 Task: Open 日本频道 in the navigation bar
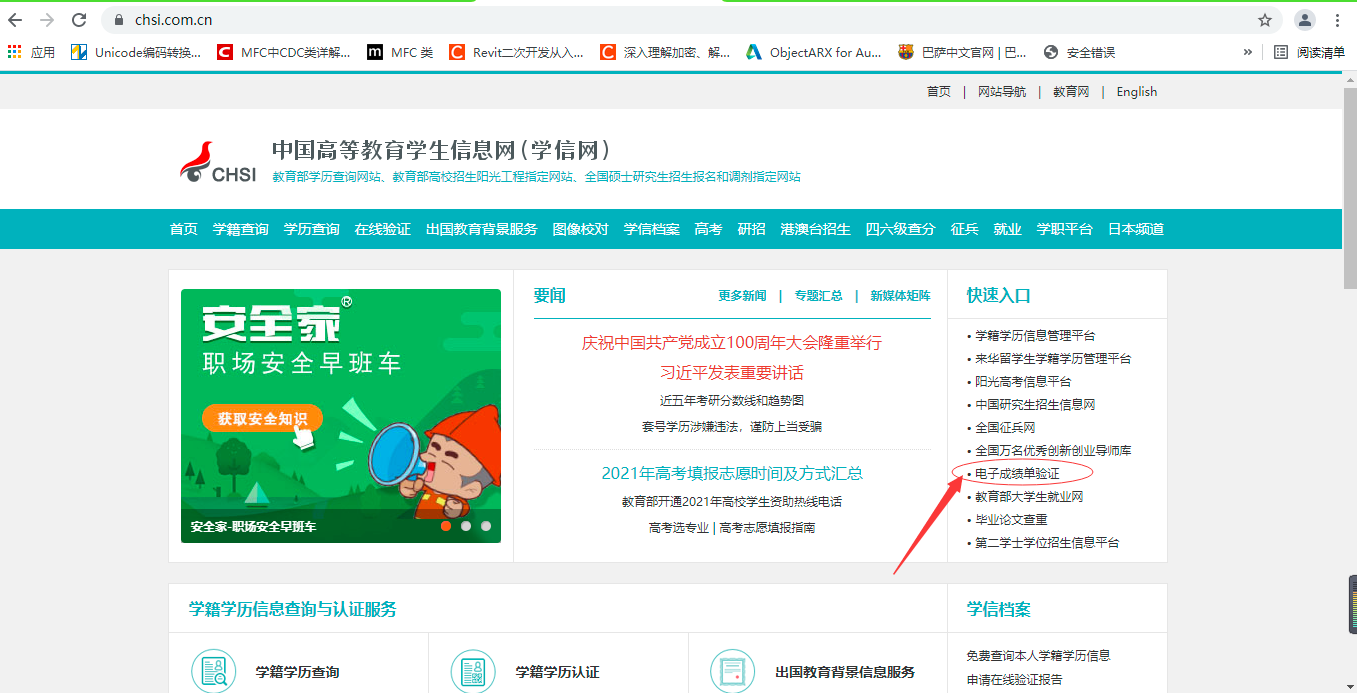(1136, 229)
